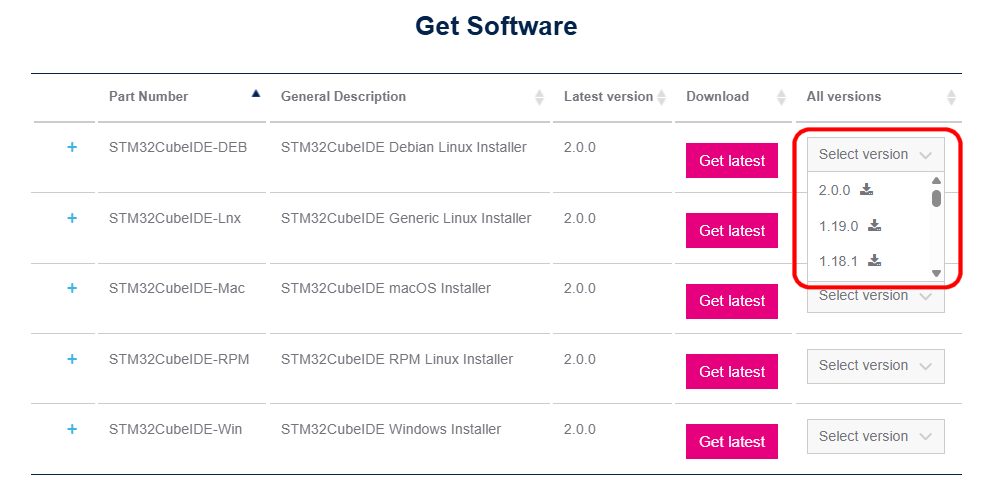Expand the STM32CubeIDE-Lnx row details
This screenshot has width=989, height=485.
(x=72, y=218)
